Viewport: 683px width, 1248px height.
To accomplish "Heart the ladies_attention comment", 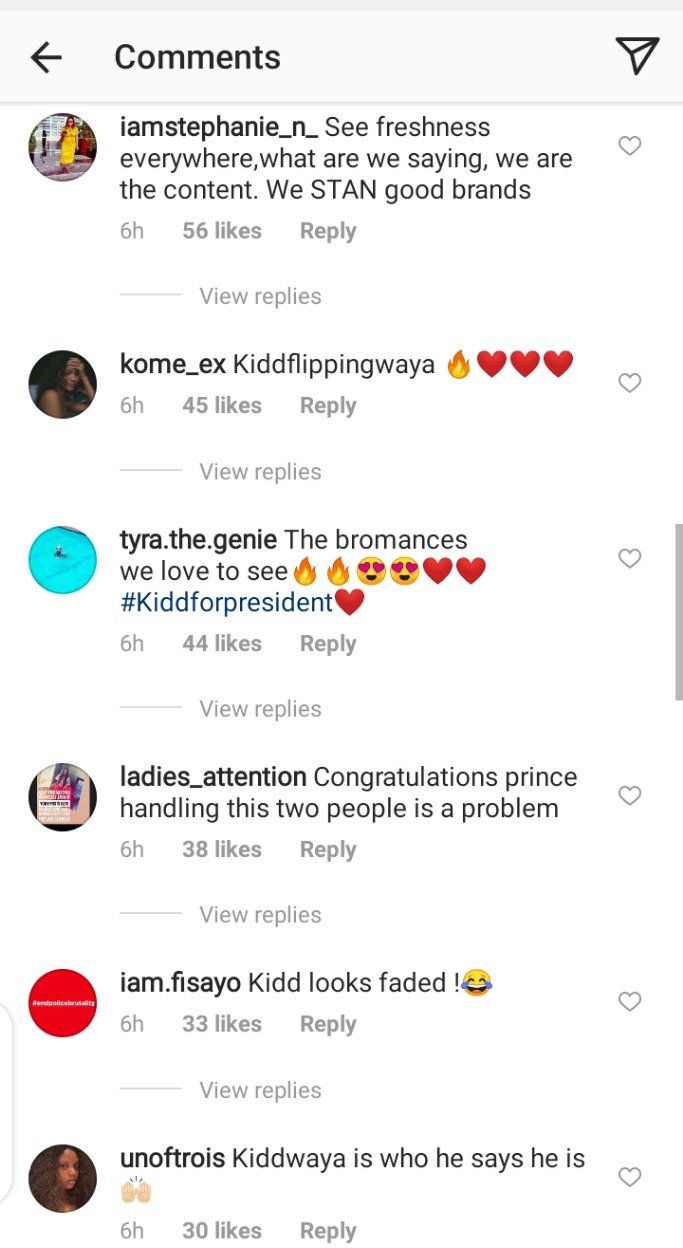I will point(629,796).
